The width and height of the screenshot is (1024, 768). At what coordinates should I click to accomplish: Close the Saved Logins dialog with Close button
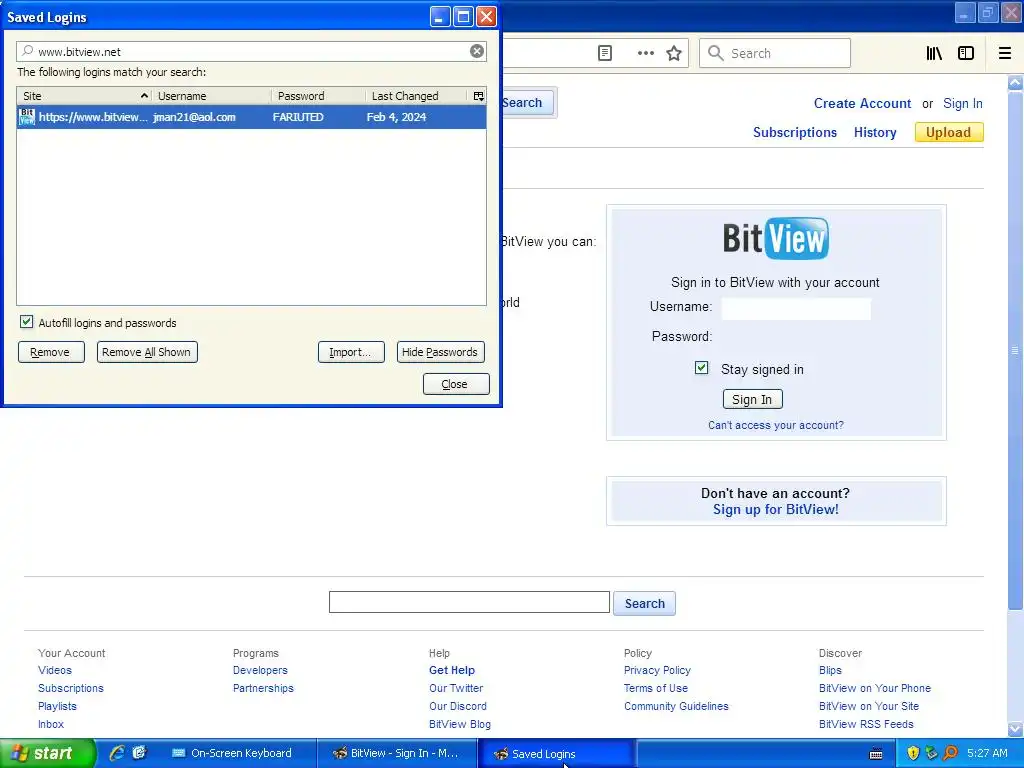click(456, 384)
